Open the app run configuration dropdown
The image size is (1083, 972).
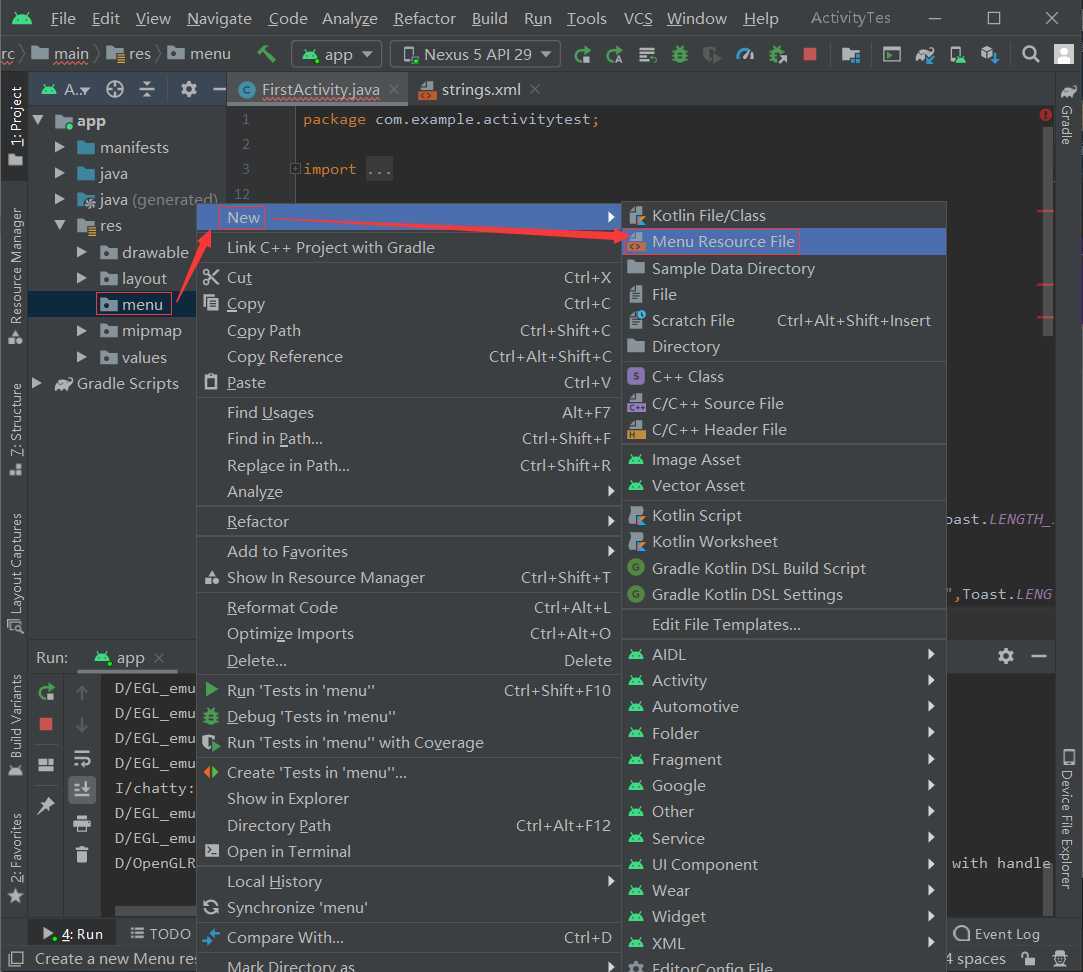click(x=337, y=54)
